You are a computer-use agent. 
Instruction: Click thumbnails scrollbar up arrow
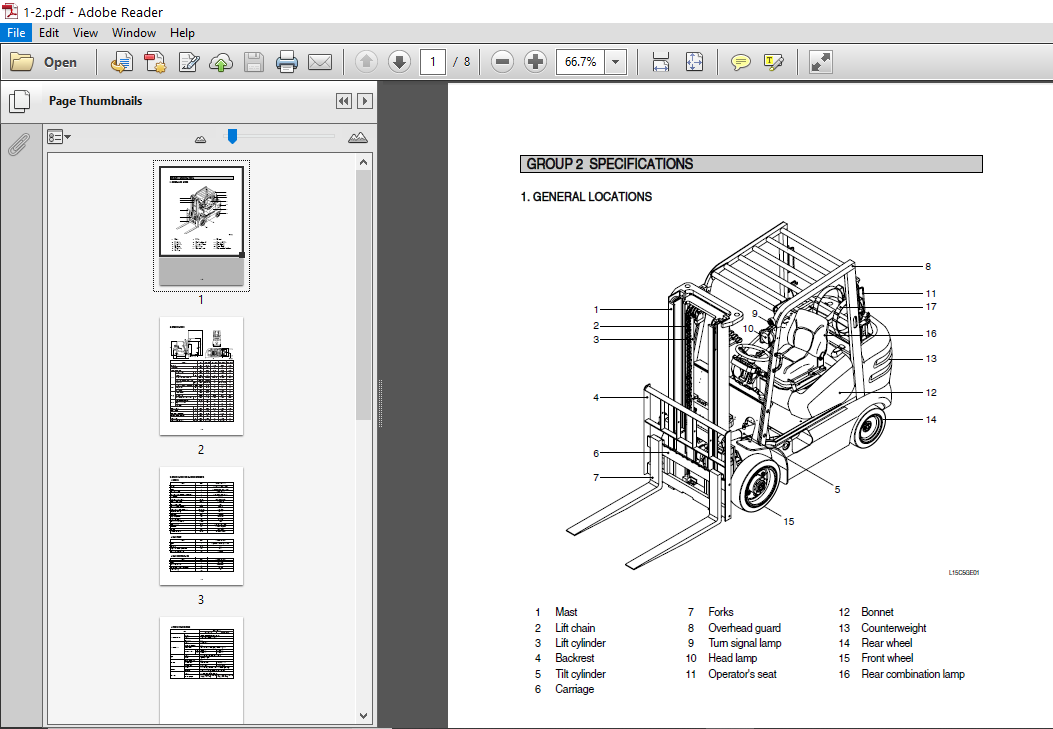(x=363, y=162)
